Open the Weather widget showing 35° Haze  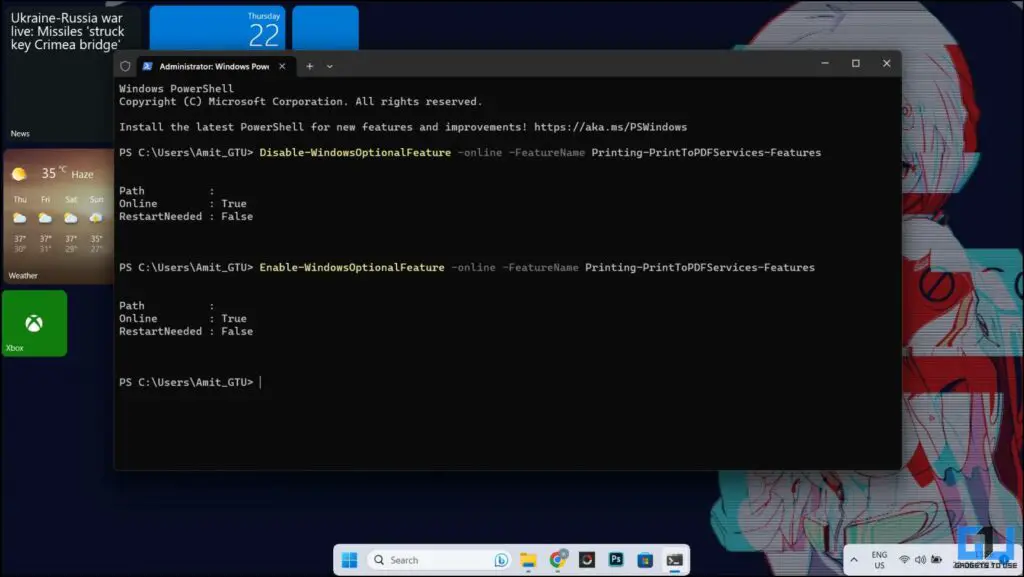coord(57,215)
